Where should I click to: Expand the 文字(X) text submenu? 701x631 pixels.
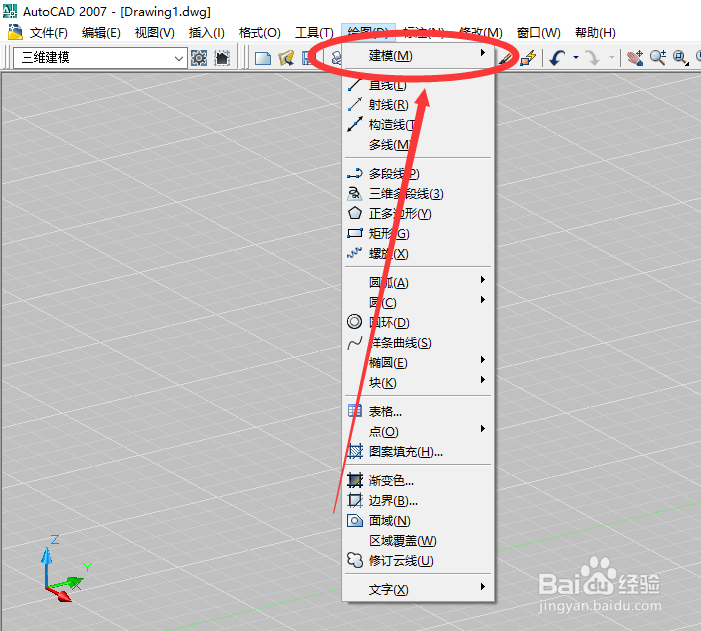pos(418,589)
